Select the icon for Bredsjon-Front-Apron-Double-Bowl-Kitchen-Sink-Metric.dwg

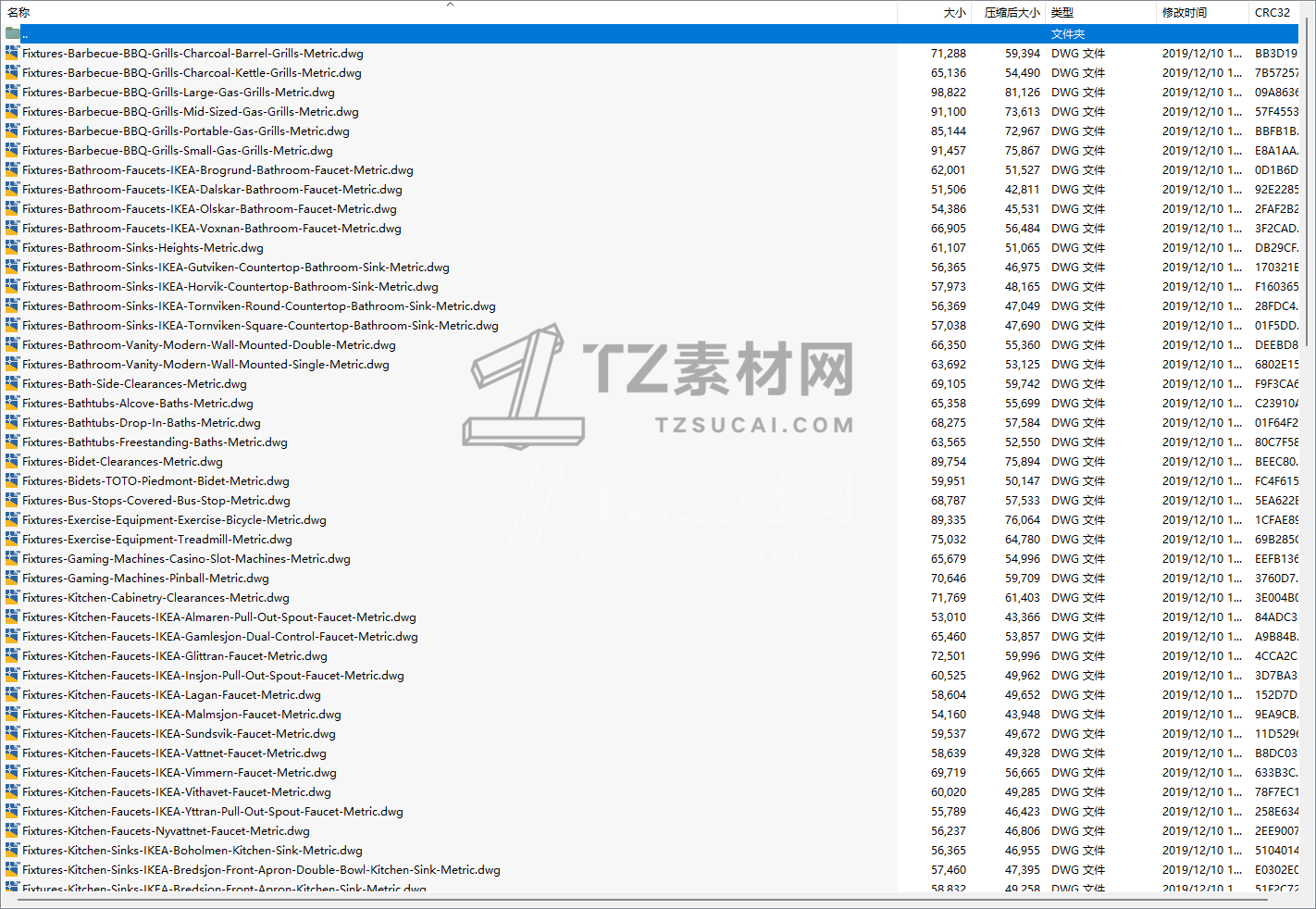(x=12, y=869)
